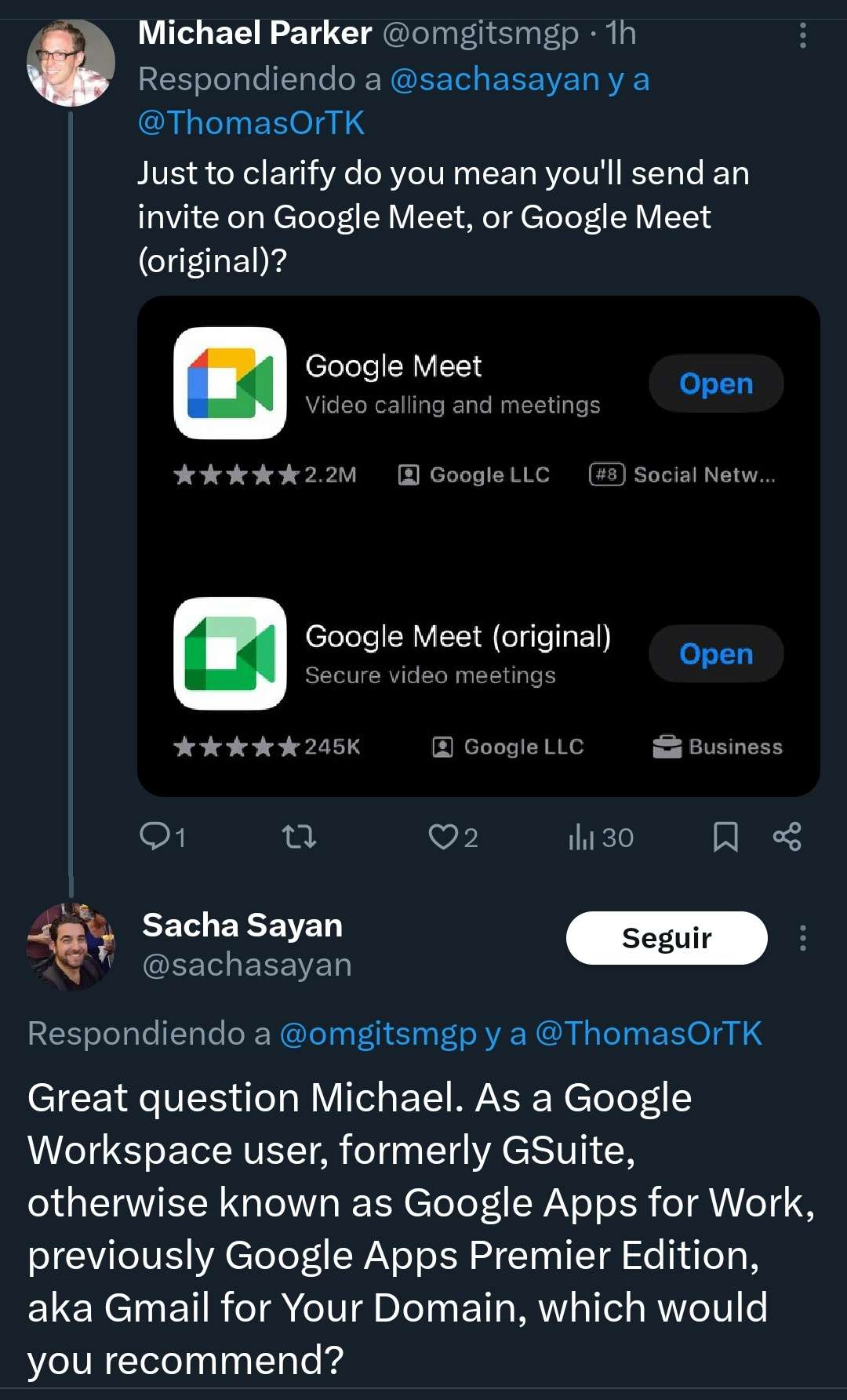847x1400 pixels.
Task: Open the @ThomasOrTK mention in Michael's reply
Action: 251,123
